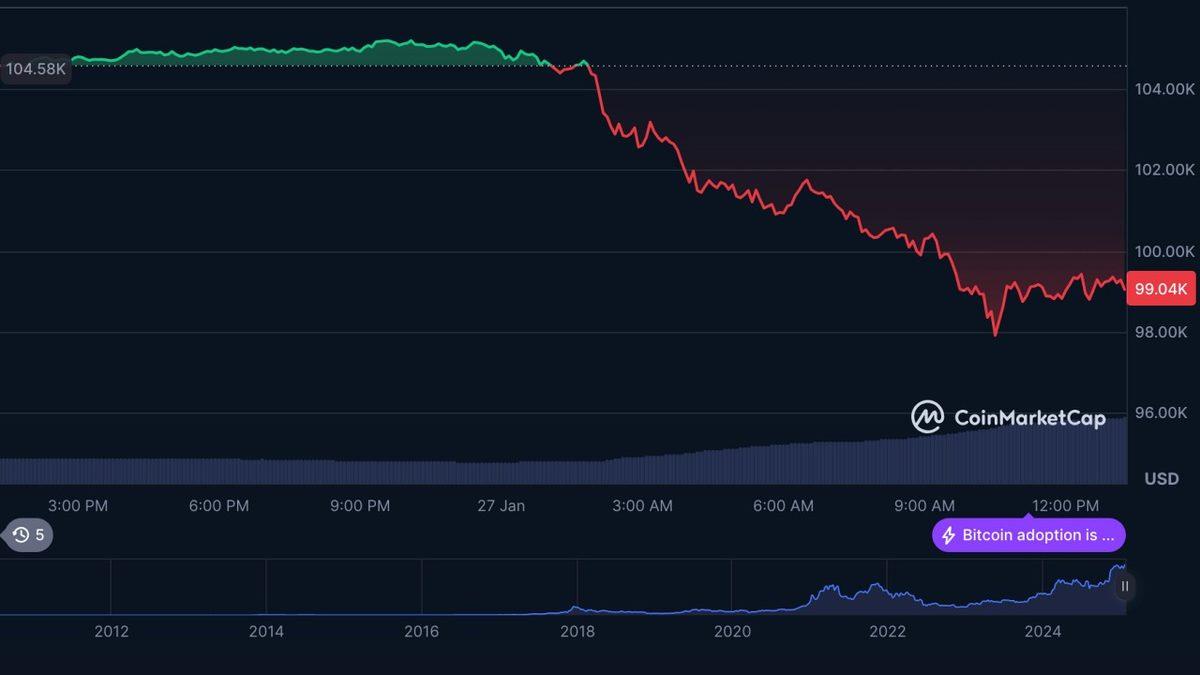The height and width of the screenshot is (675, 1200).
Task: Select the 2024 label on the timeline
Action: point(1044,631)
